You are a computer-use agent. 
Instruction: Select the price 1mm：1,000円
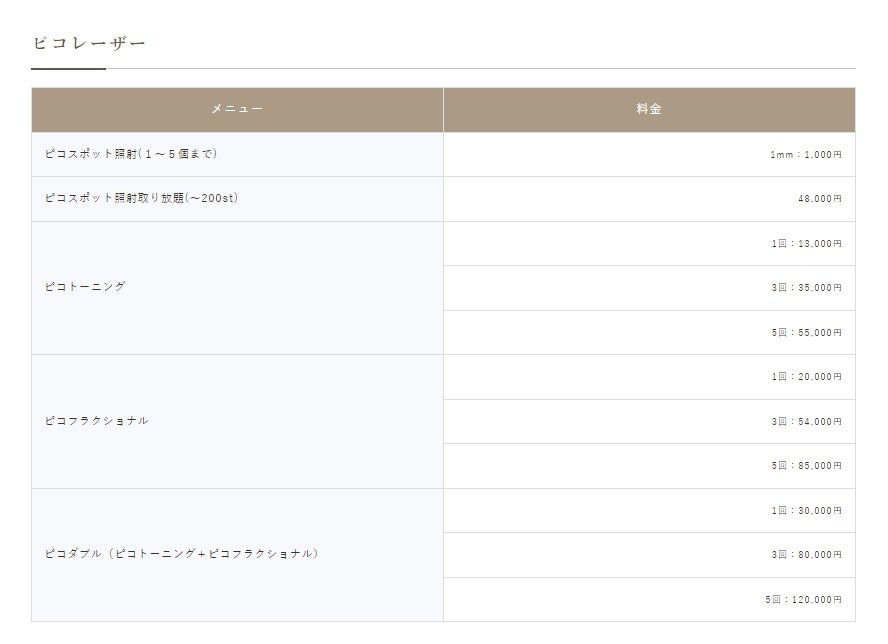pyautogui.click(x=805, y=155)
